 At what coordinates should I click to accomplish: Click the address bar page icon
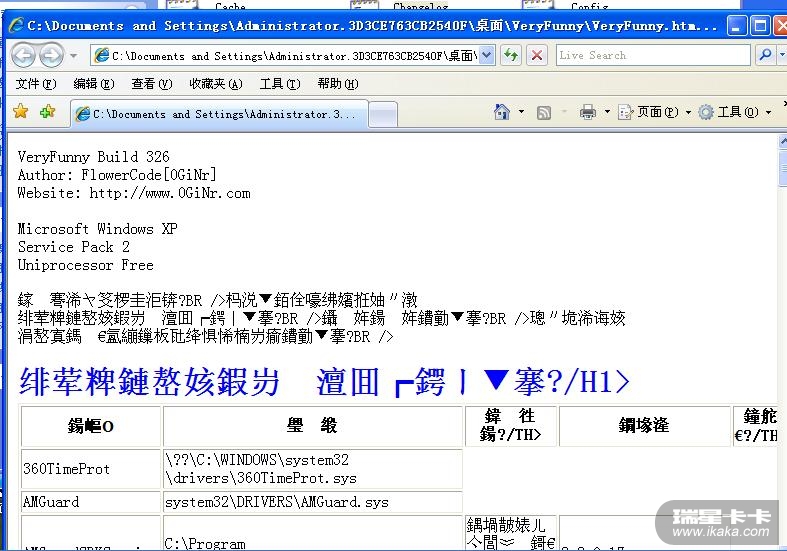(102, 55)
